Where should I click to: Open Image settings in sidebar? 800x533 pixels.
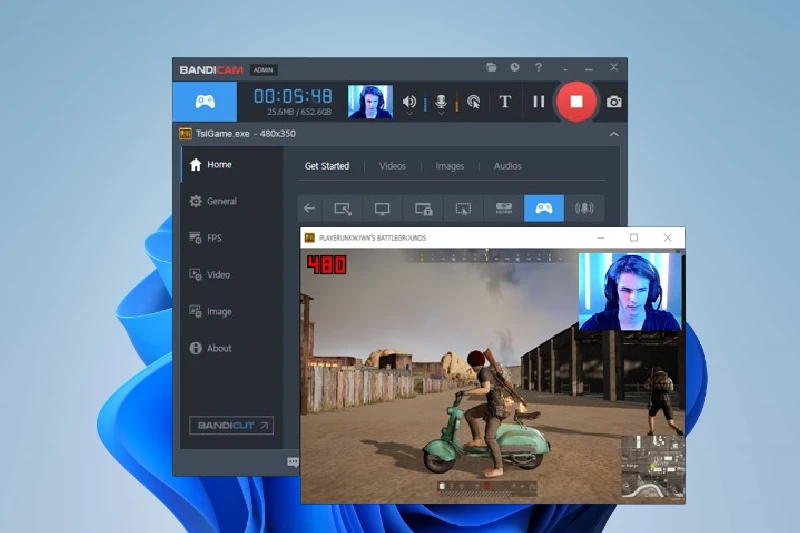(232, 311)
